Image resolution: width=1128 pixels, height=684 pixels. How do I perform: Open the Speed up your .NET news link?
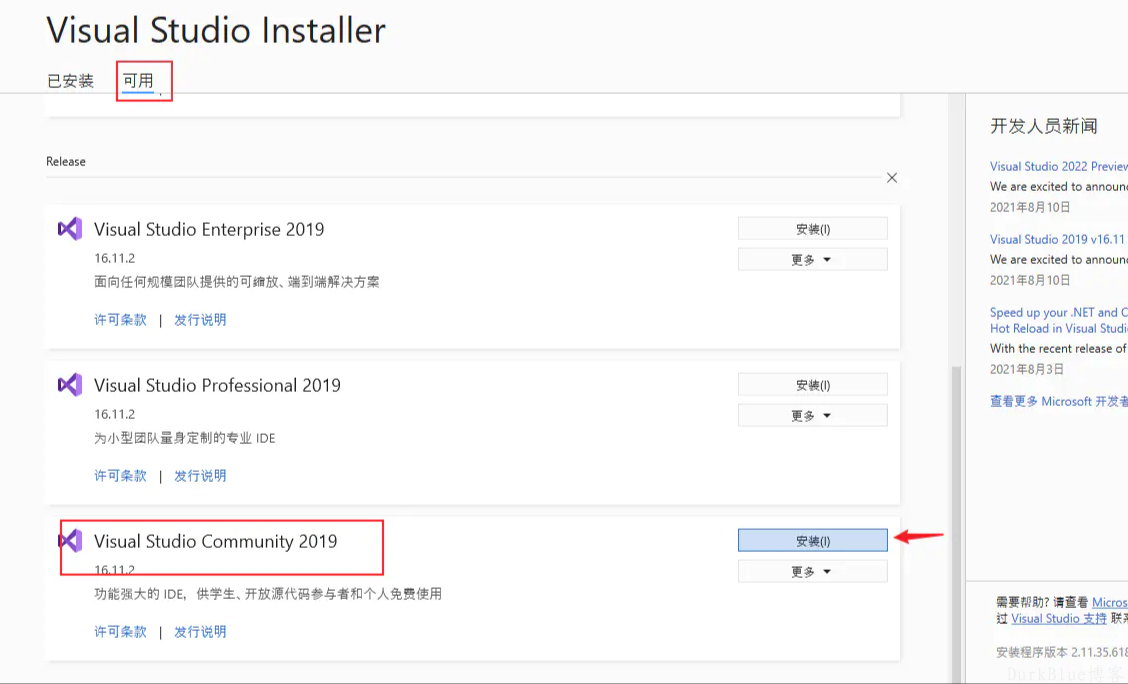(x=1058, y=320)
